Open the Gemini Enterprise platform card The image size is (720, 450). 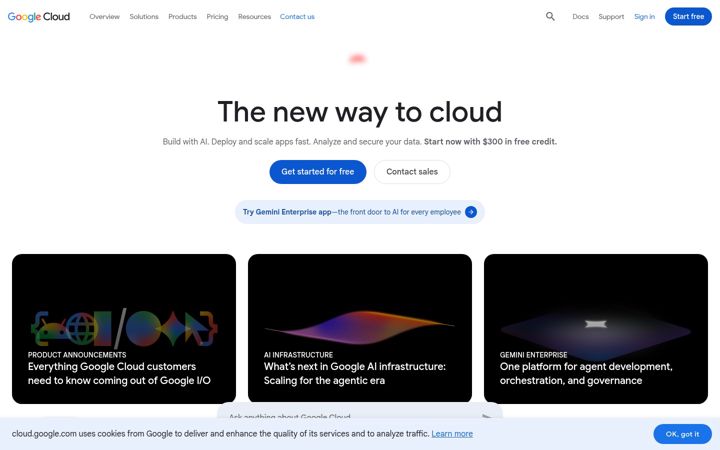[x=596, y=329]
